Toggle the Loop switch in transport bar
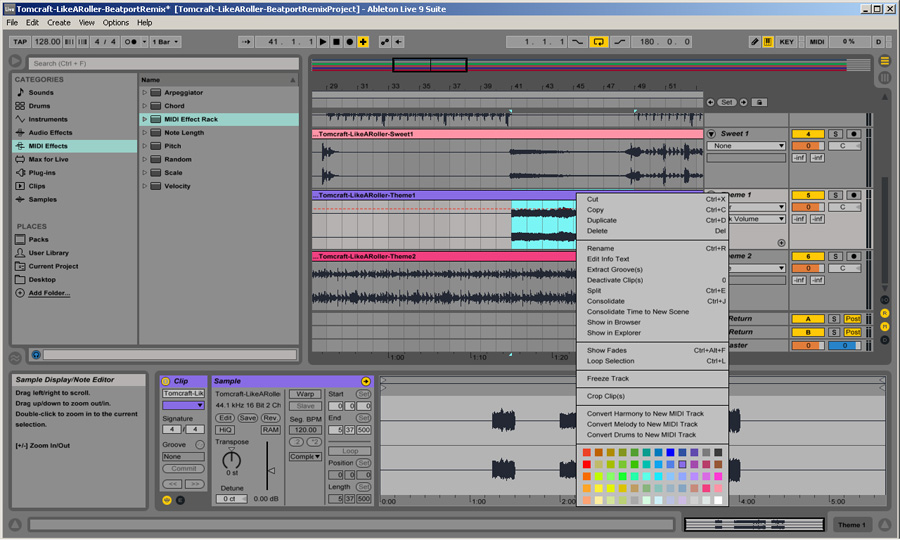The width and height of the screenshot is (900, 540). pos(598,42)
